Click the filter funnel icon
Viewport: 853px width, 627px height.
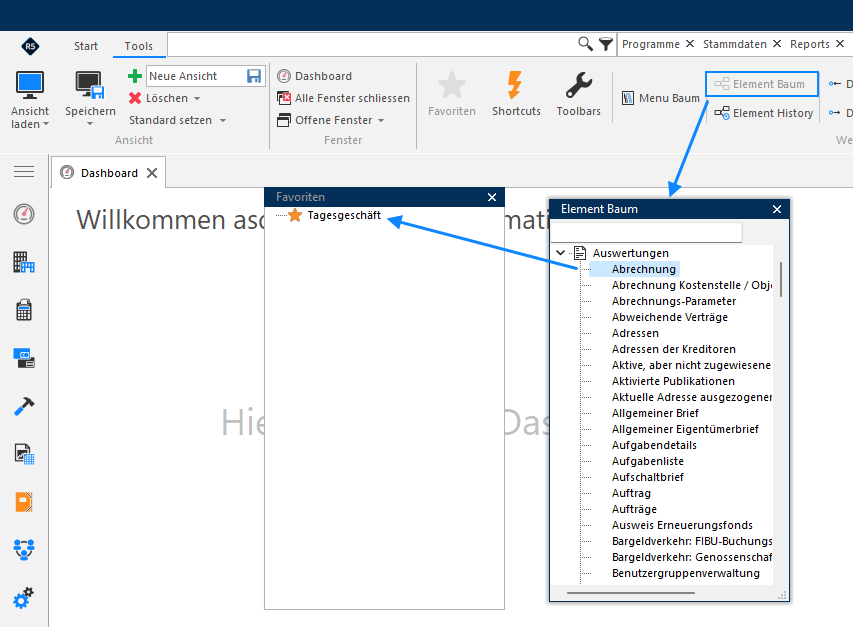coord(605,44)
